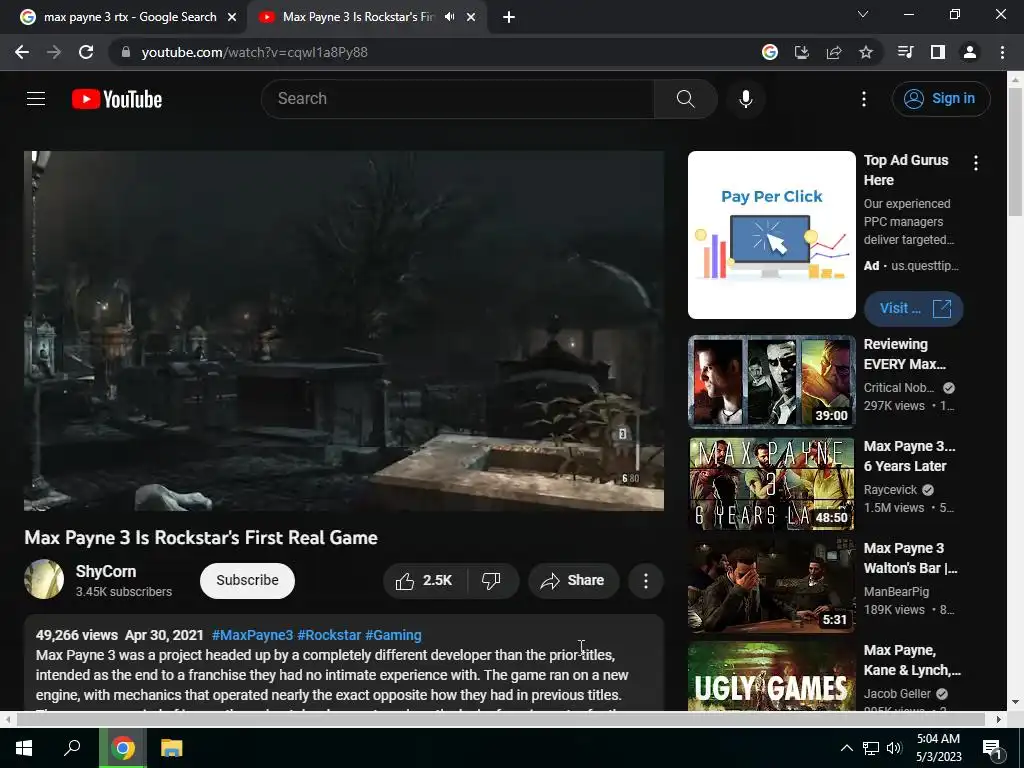Show hidden system tray icons
1024x768 pixels.
(846, 748)
